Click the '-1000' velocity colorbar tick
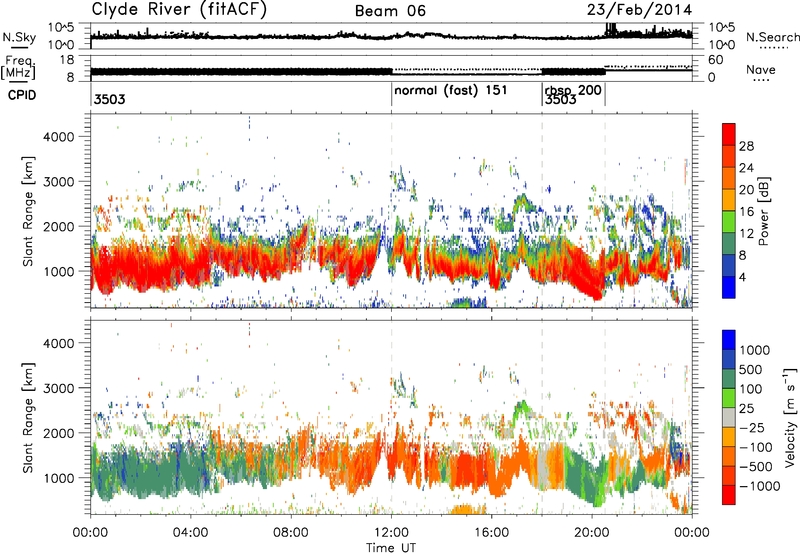Viewport: 800px width, 554px height. pyautogui.click(x=760, y=486)
